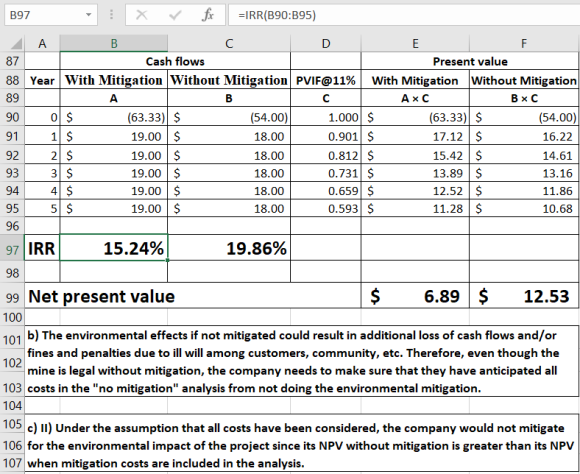The height and width of the screenshot is (474, 580).
Task: Click 'With Mitigation' cash flow header in column B
Action: coord(114,80)
